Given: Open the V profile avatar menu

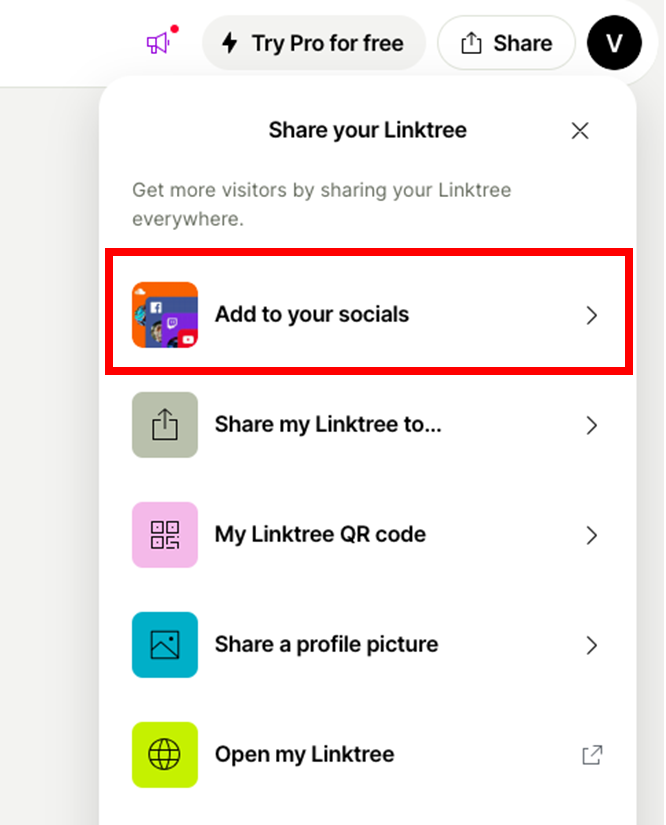Looking at the screenshot, I should click(614, 43).
